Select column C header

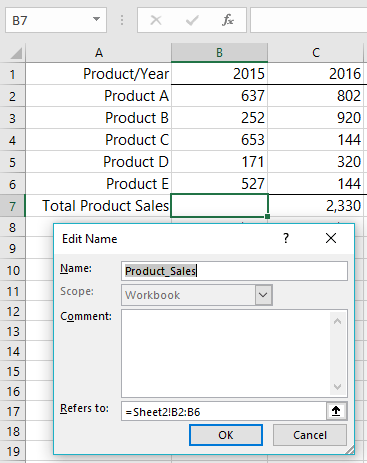316,53
